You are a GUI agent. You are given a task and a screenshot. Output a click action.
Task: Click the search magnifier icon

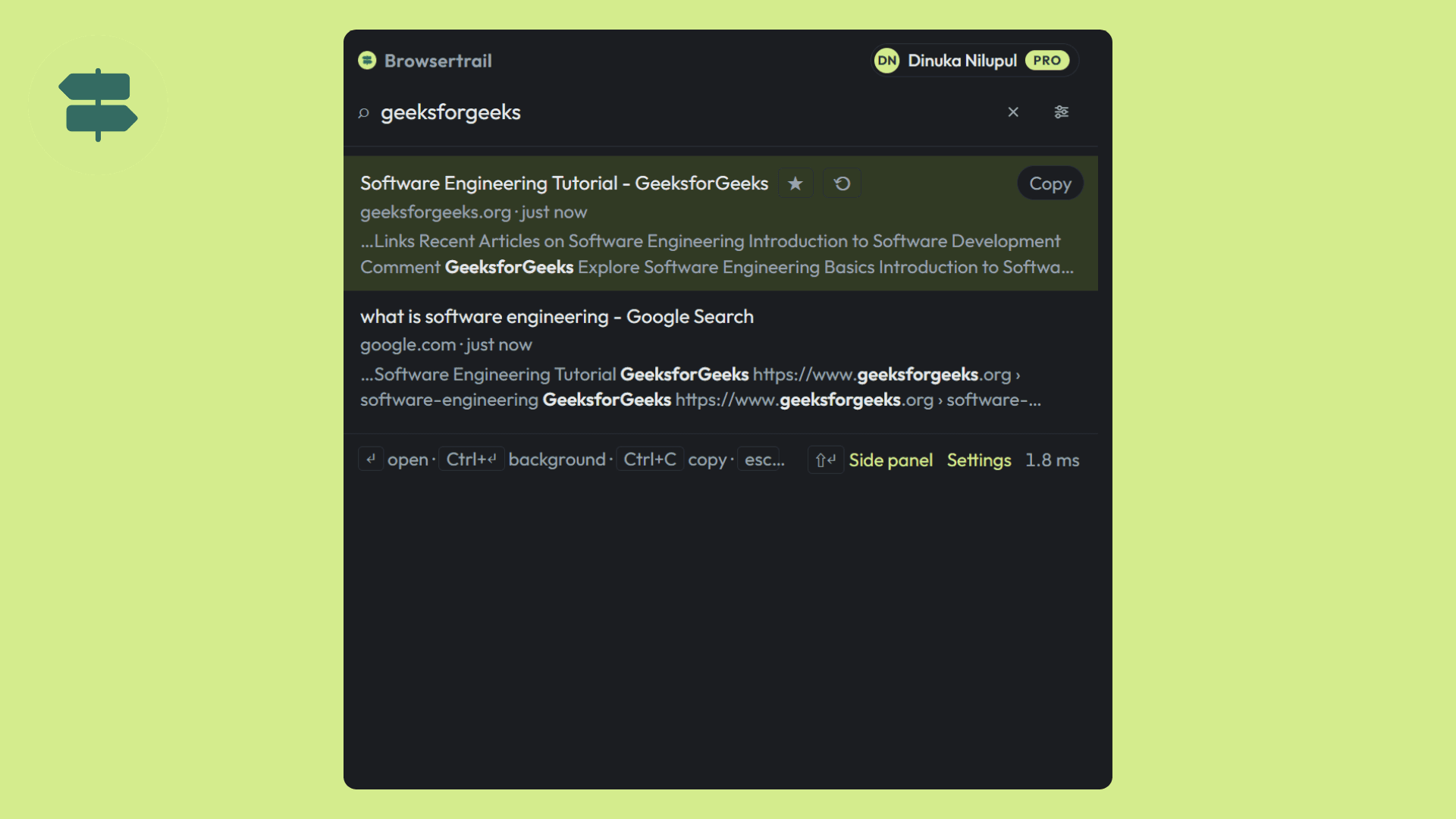click(364, 113)
